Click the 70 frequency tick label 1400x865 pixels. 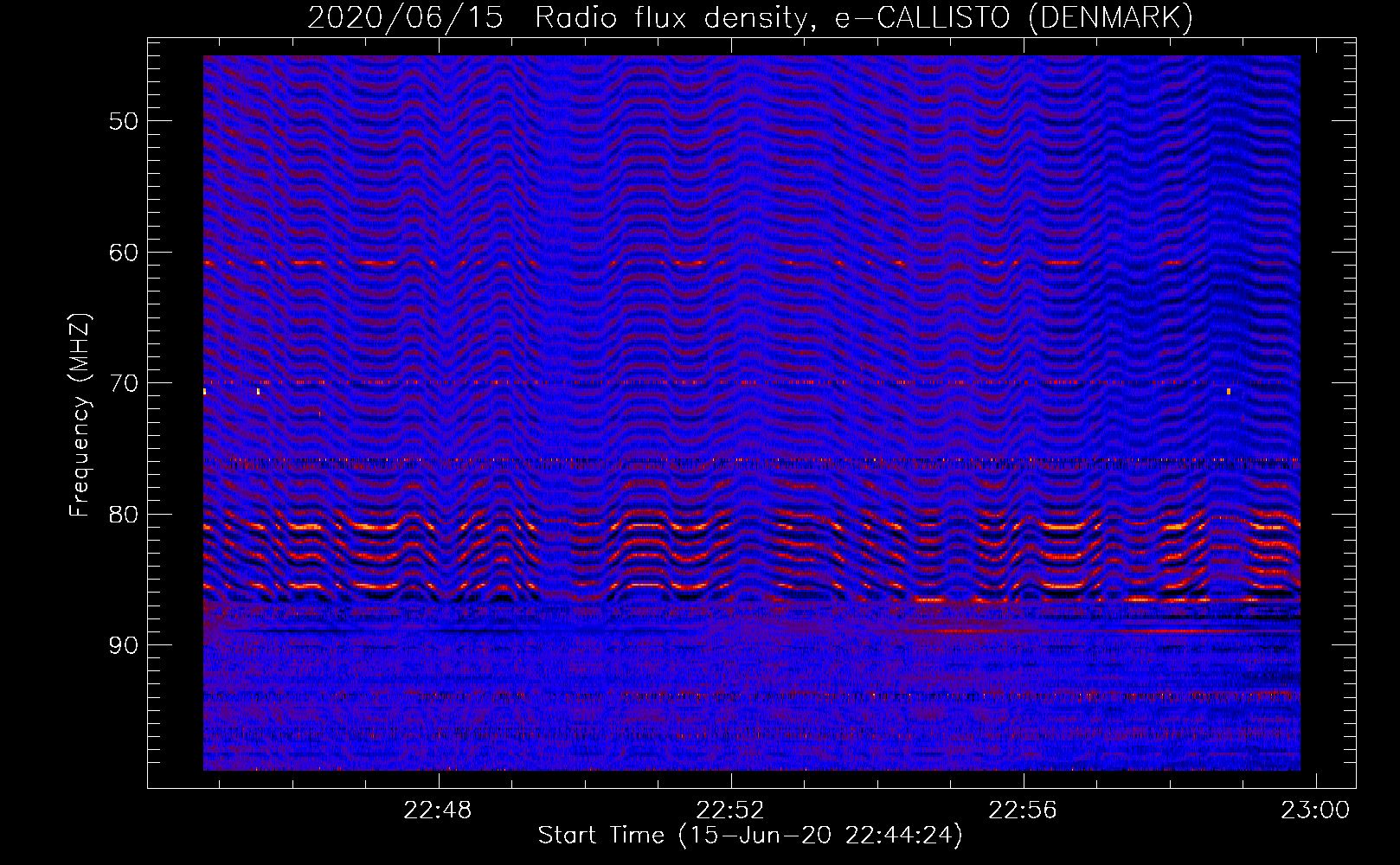124,383
